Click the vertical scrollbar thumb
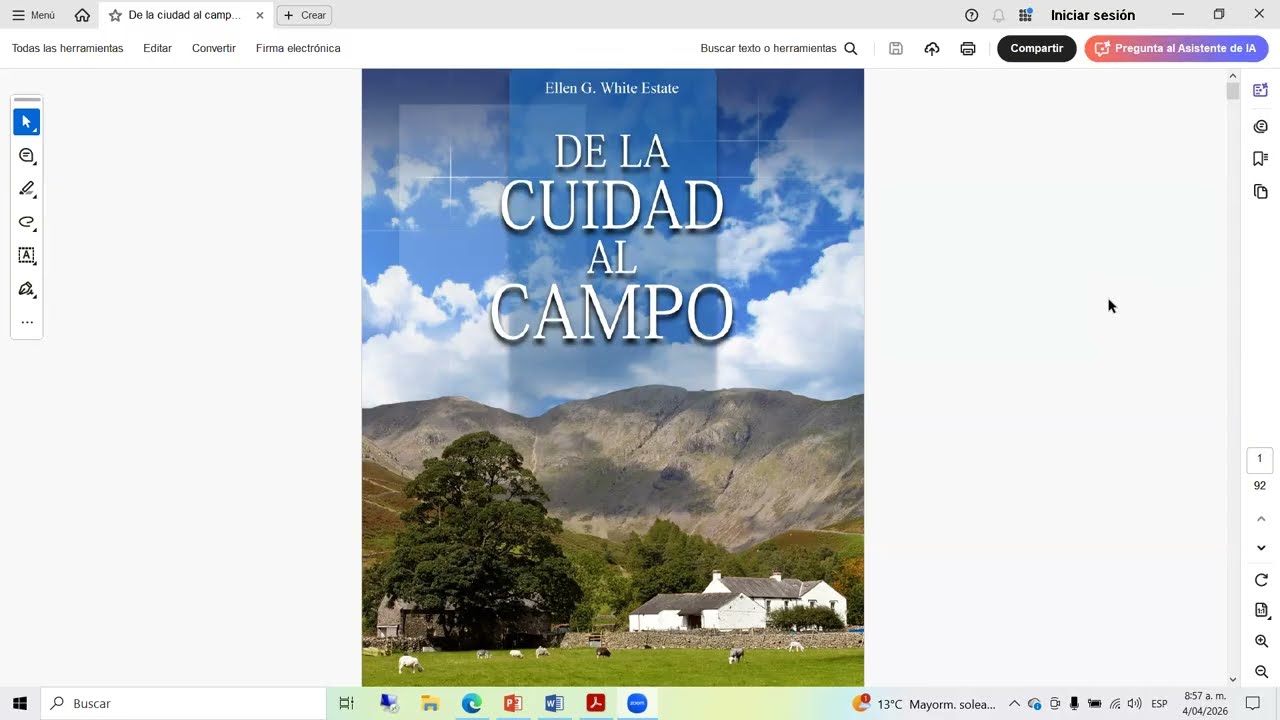 [x=1233, y=91]
